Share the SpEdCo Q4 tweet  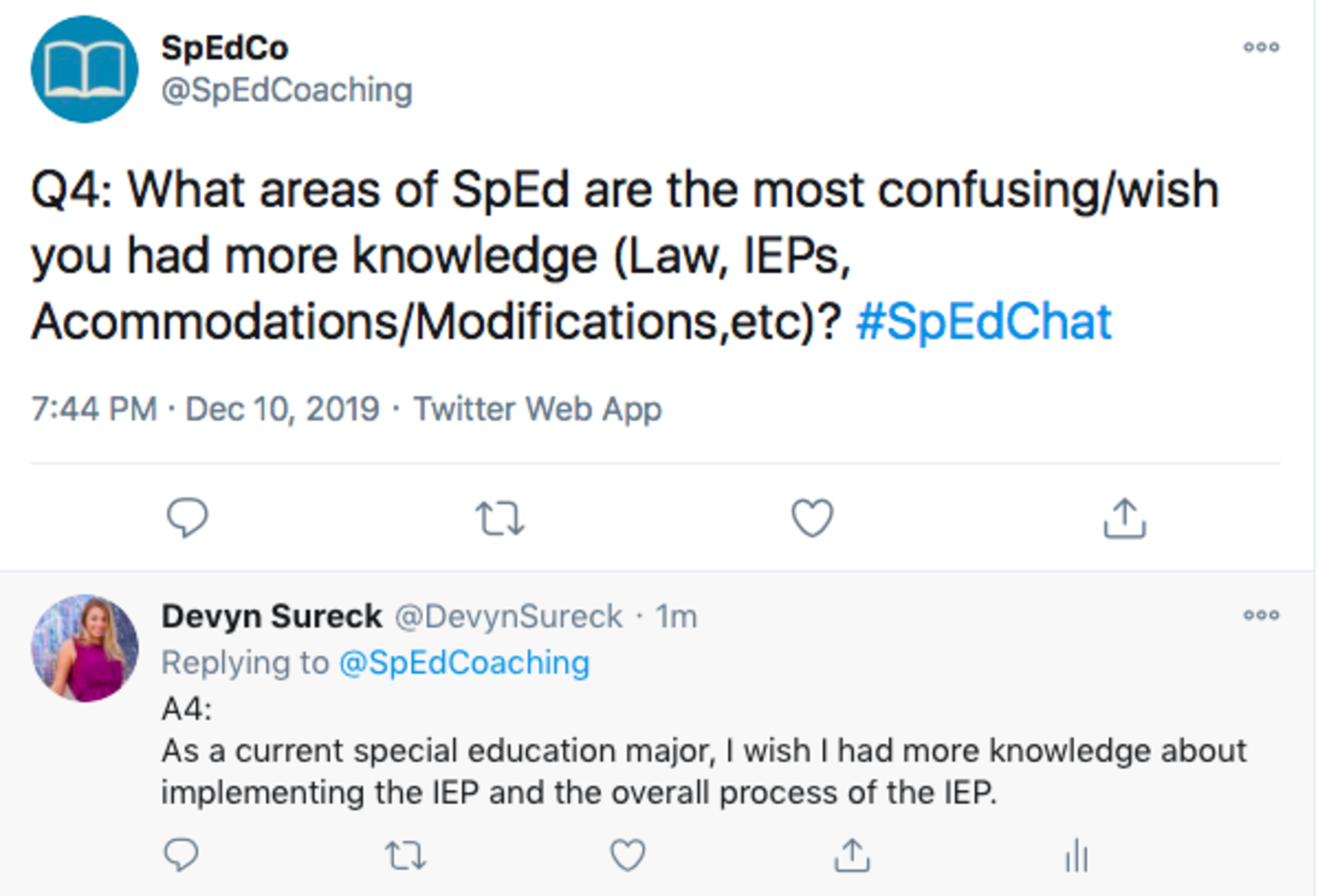coord(1124,518)
